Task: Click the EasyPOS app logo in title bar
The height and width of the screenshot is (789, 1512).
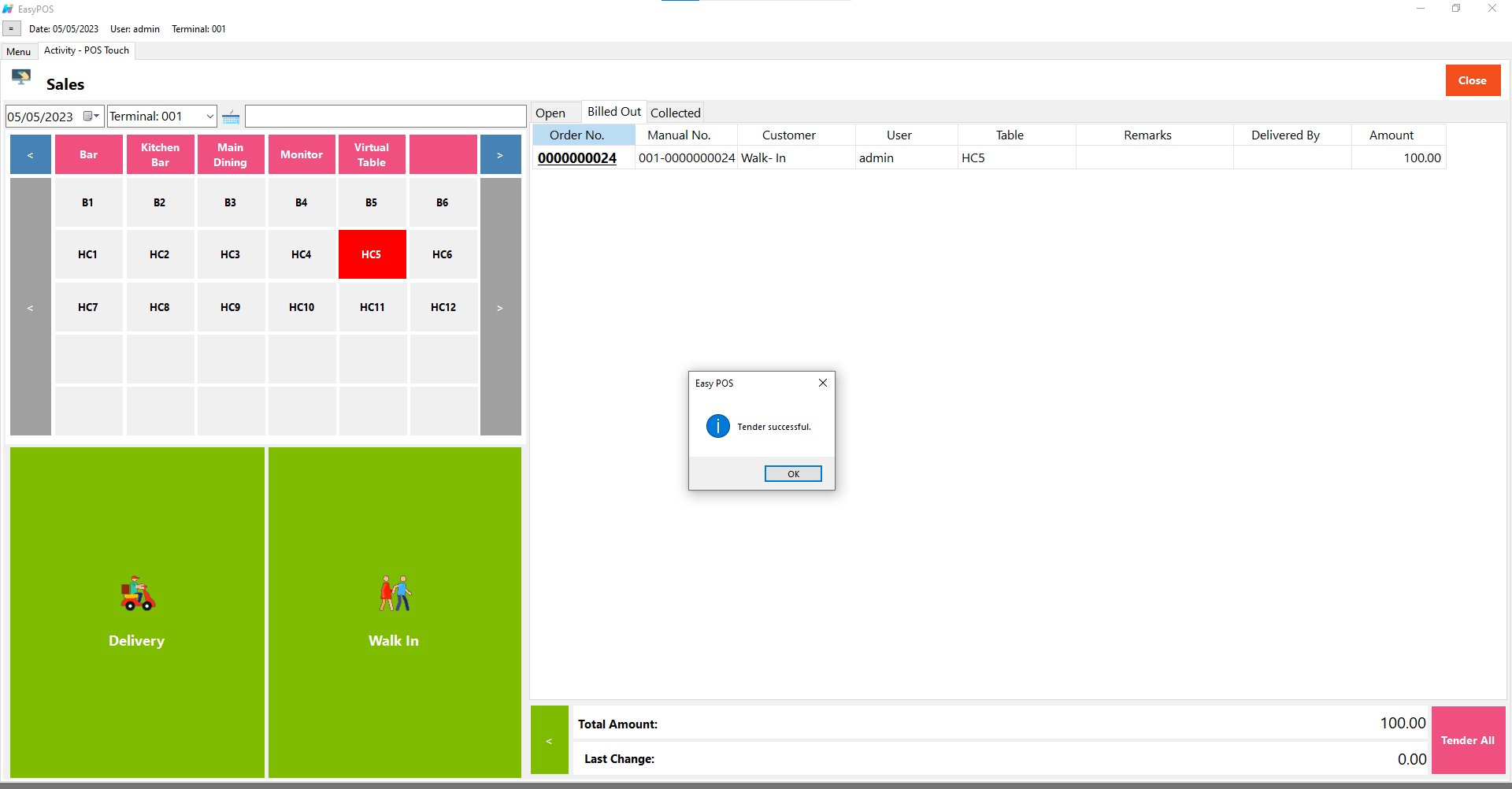Action: [x=8, y=9]
